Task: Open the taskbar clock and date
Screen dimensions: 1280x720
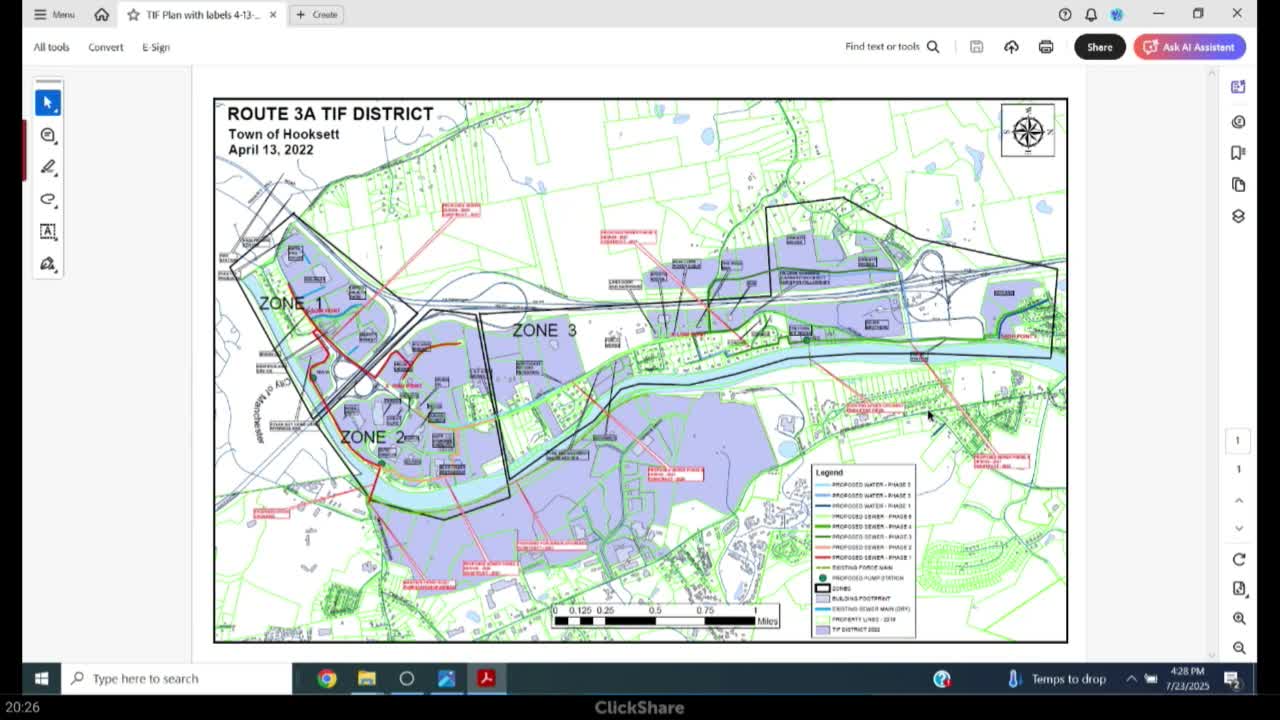Action: [1188, 678]
